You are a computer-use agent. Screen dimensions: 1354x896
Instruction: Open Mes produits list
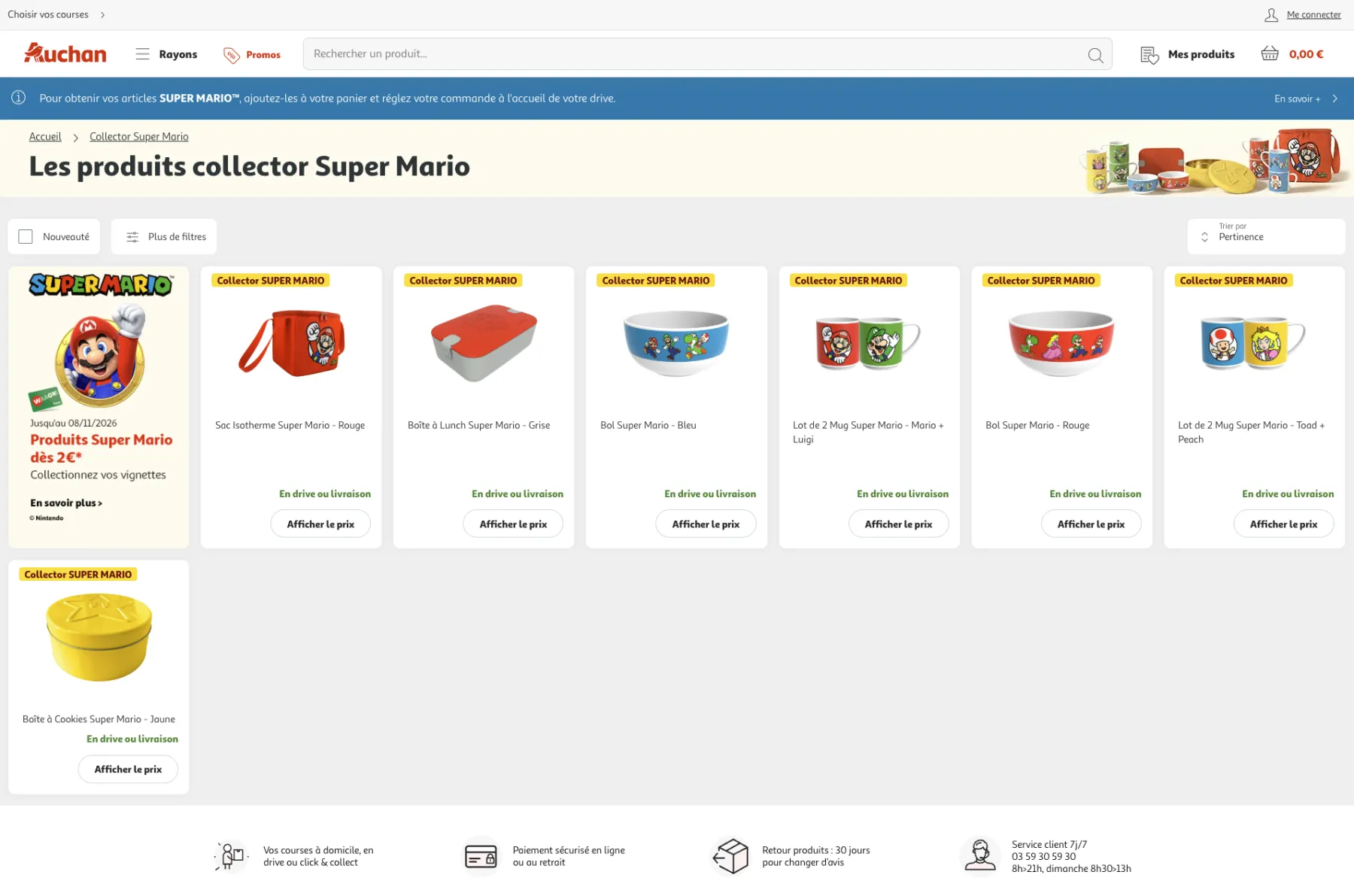1188,54
